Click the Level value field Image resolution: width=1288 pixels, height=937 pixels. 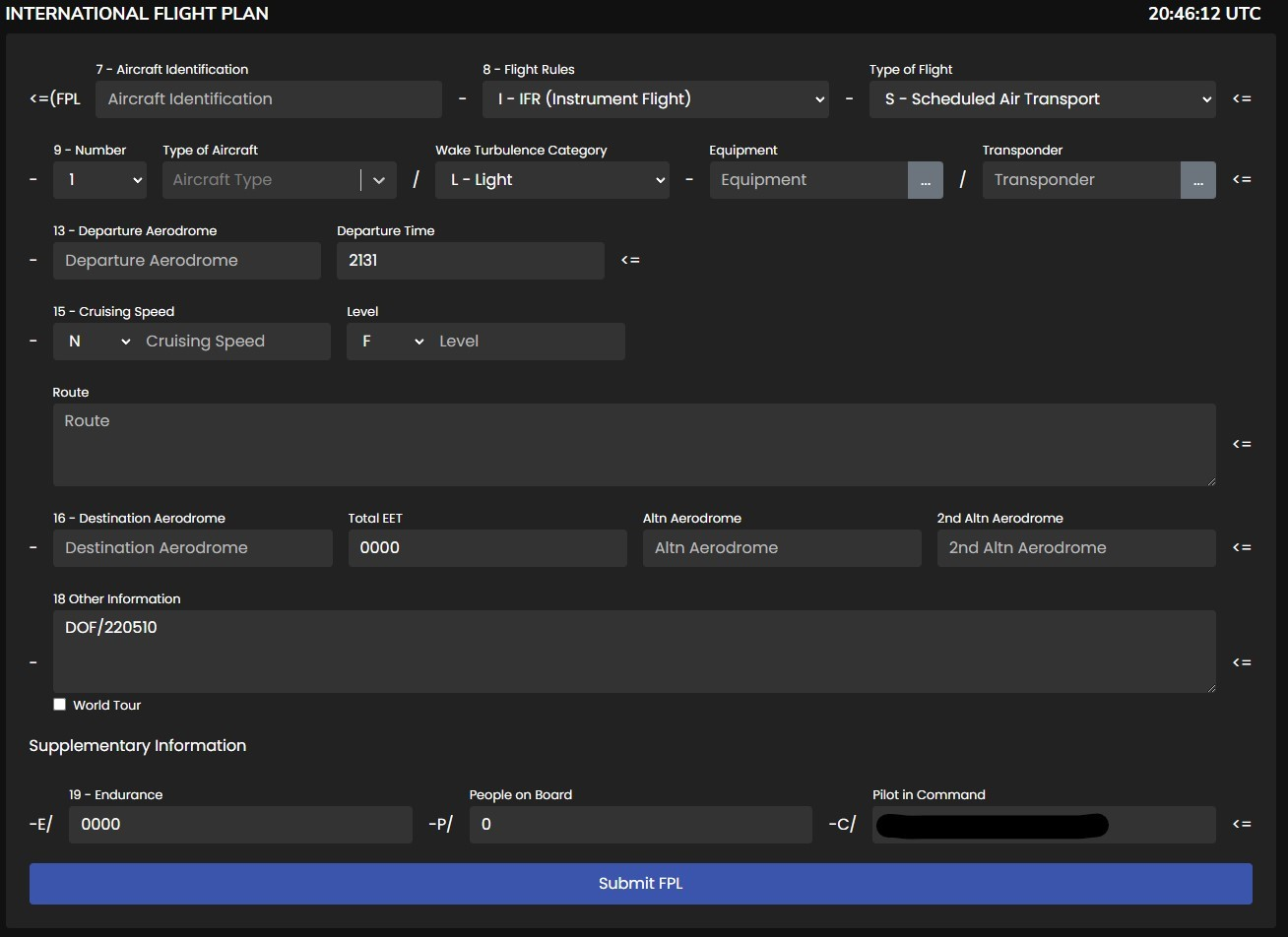click(x=529, y=342)
